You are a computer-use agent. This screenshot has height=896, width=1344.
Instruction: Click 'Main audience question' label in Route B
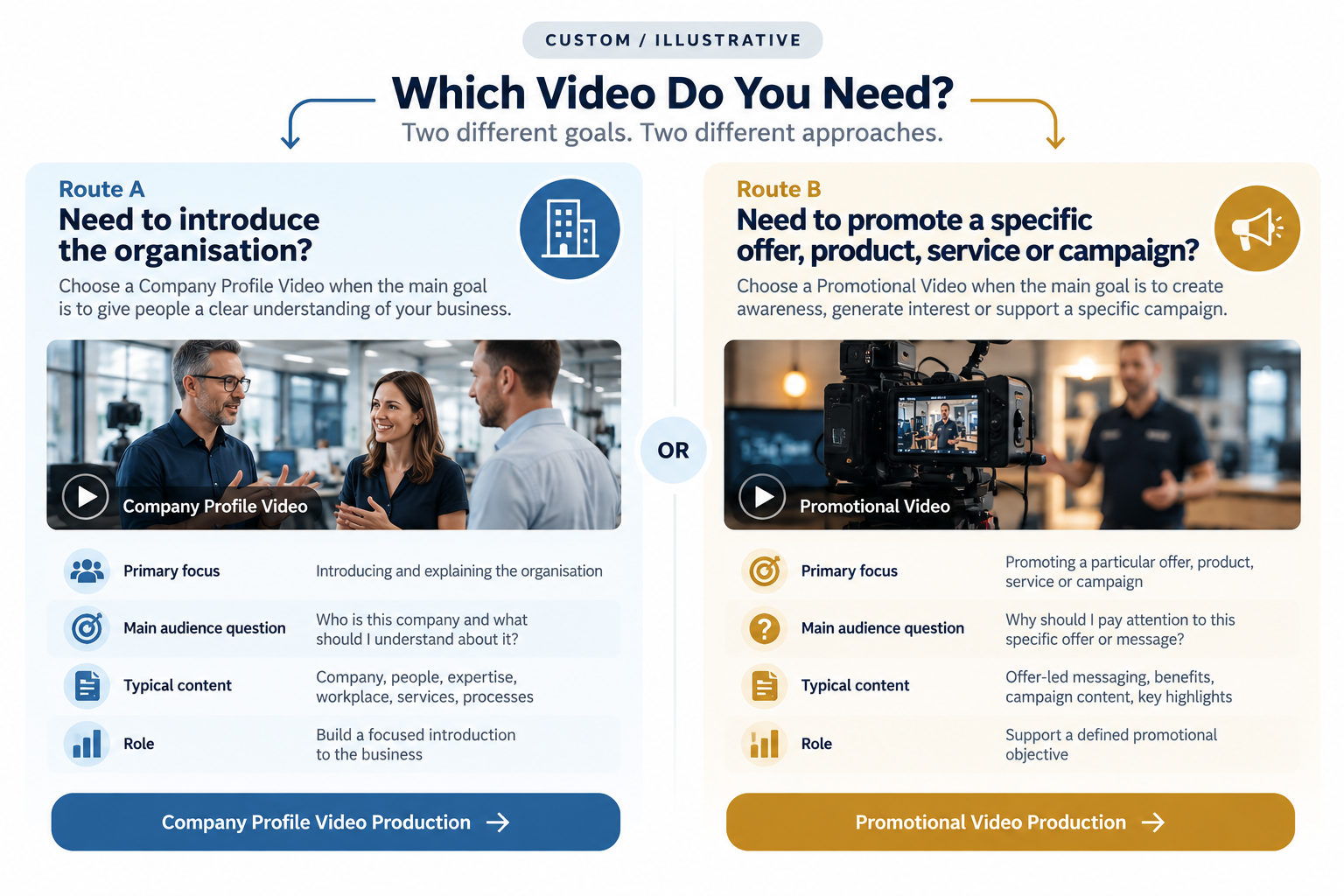point(883,628)
